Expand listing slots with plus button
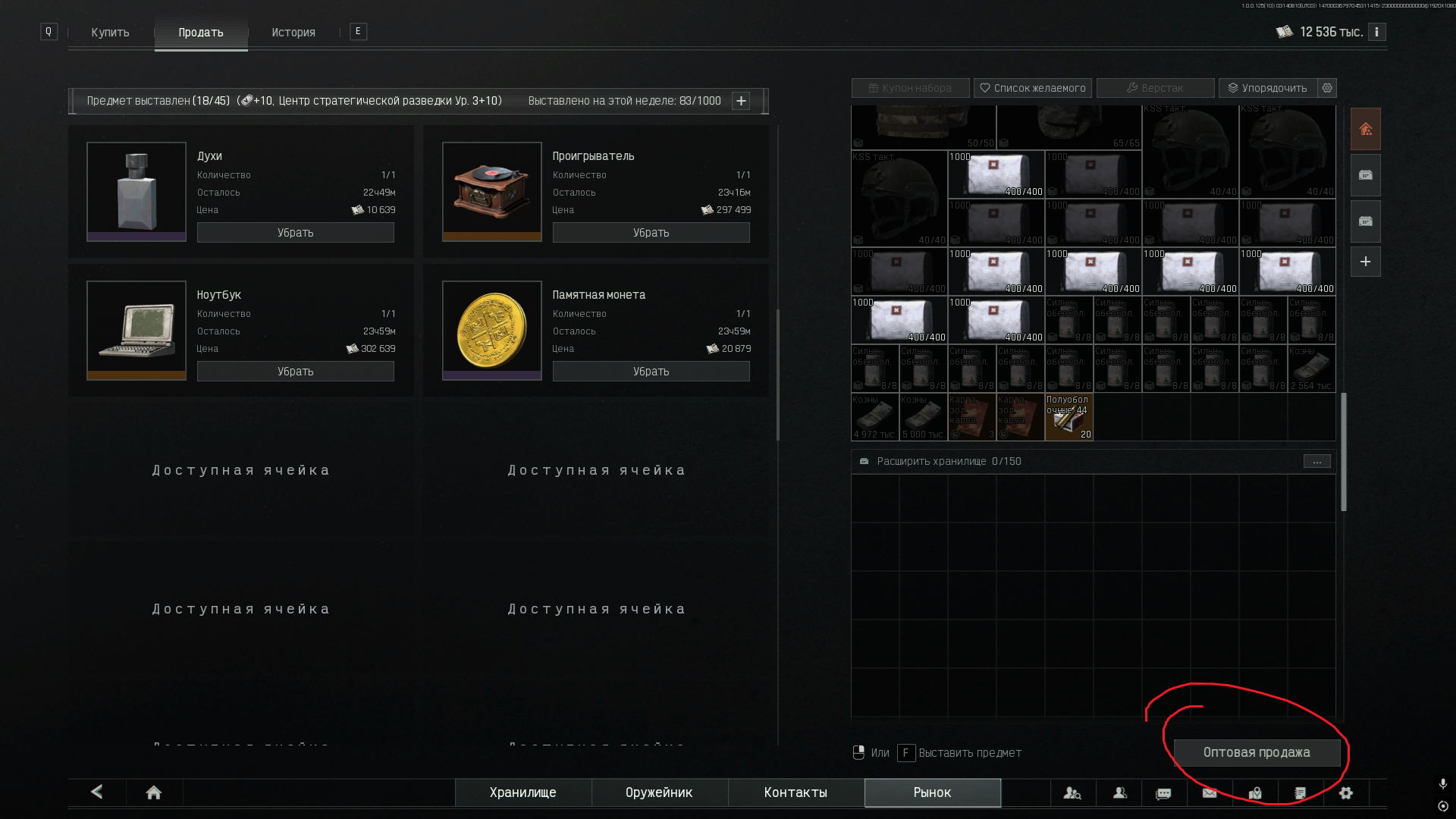 pos(741,101)
